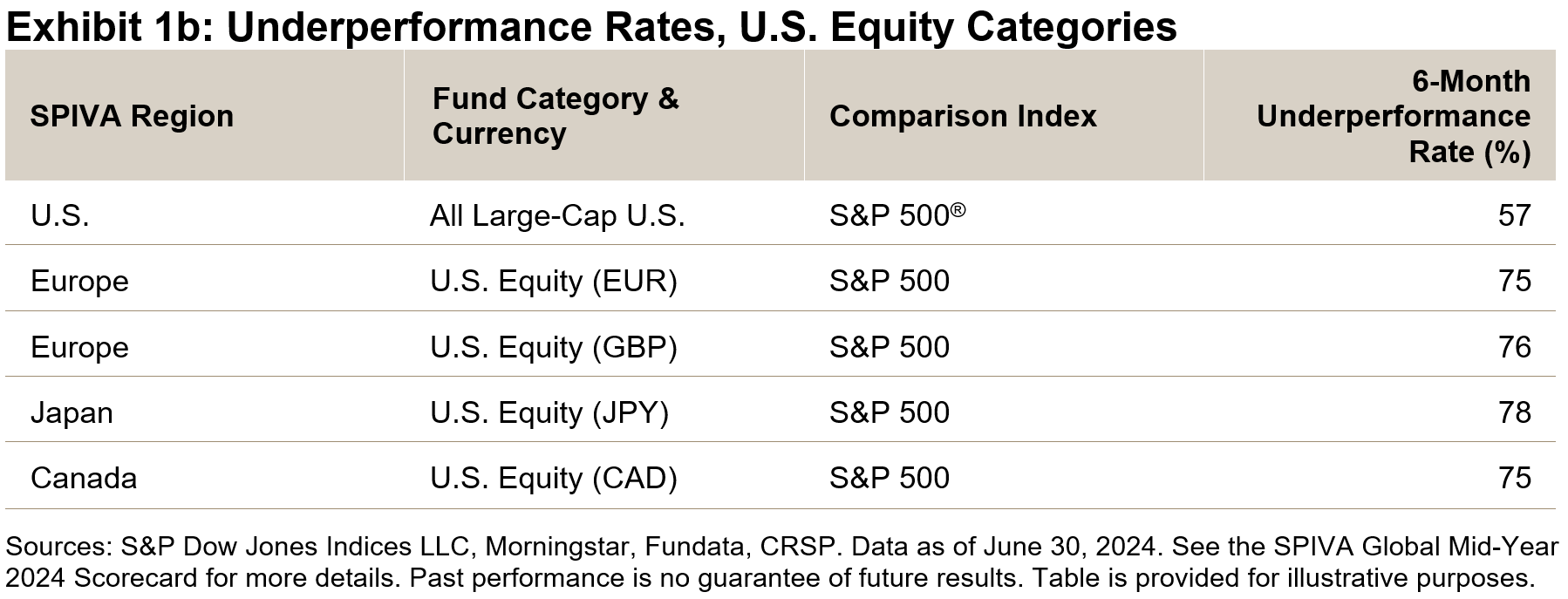Select the U.S. region cell
Screen dimensions: 1568x599
pyautogui.click(x=60, y=215)
